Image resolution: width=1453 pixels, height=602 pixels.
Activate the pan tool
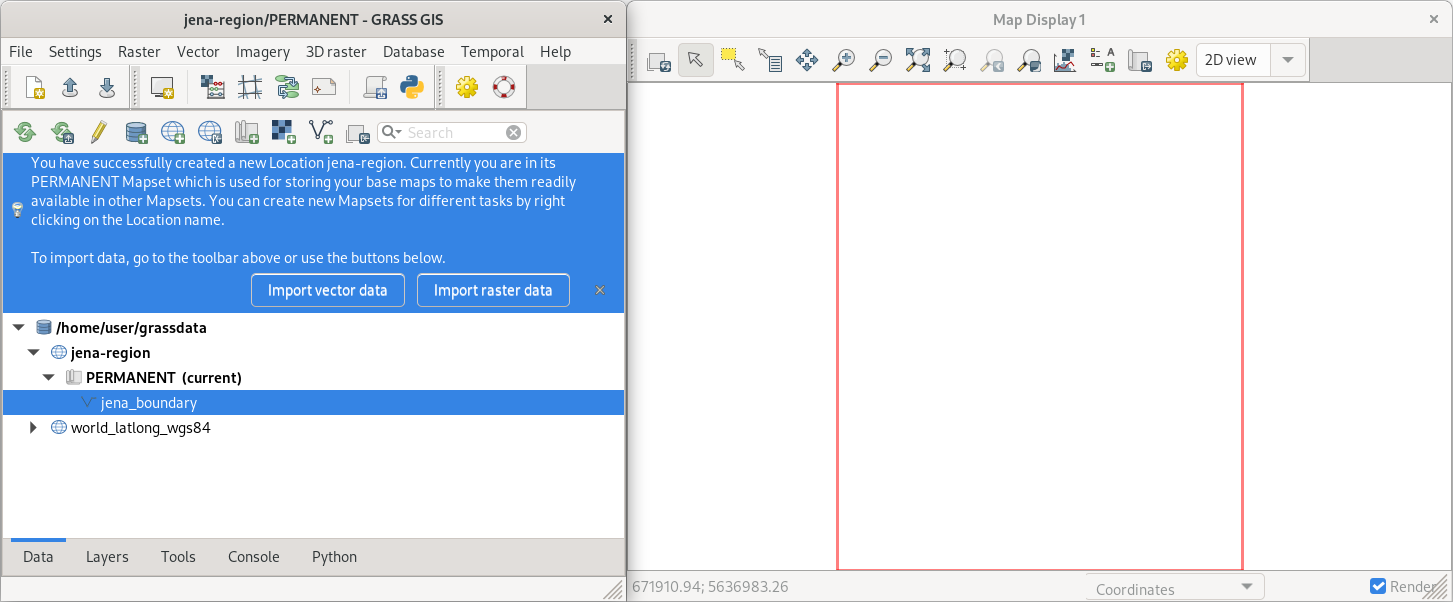[807, 61]
